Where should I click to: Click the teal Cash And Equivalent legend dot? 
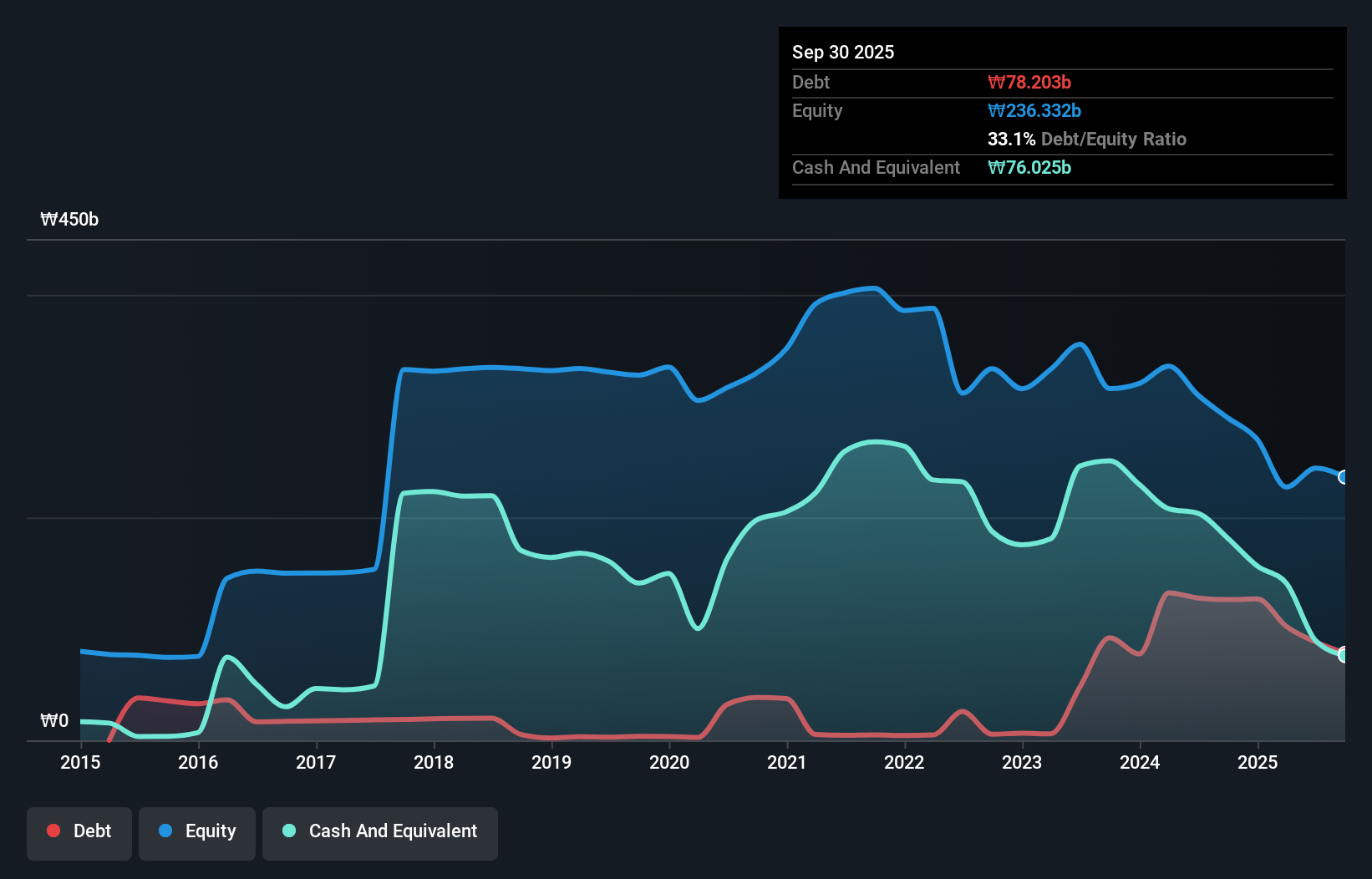click(287, 831)
